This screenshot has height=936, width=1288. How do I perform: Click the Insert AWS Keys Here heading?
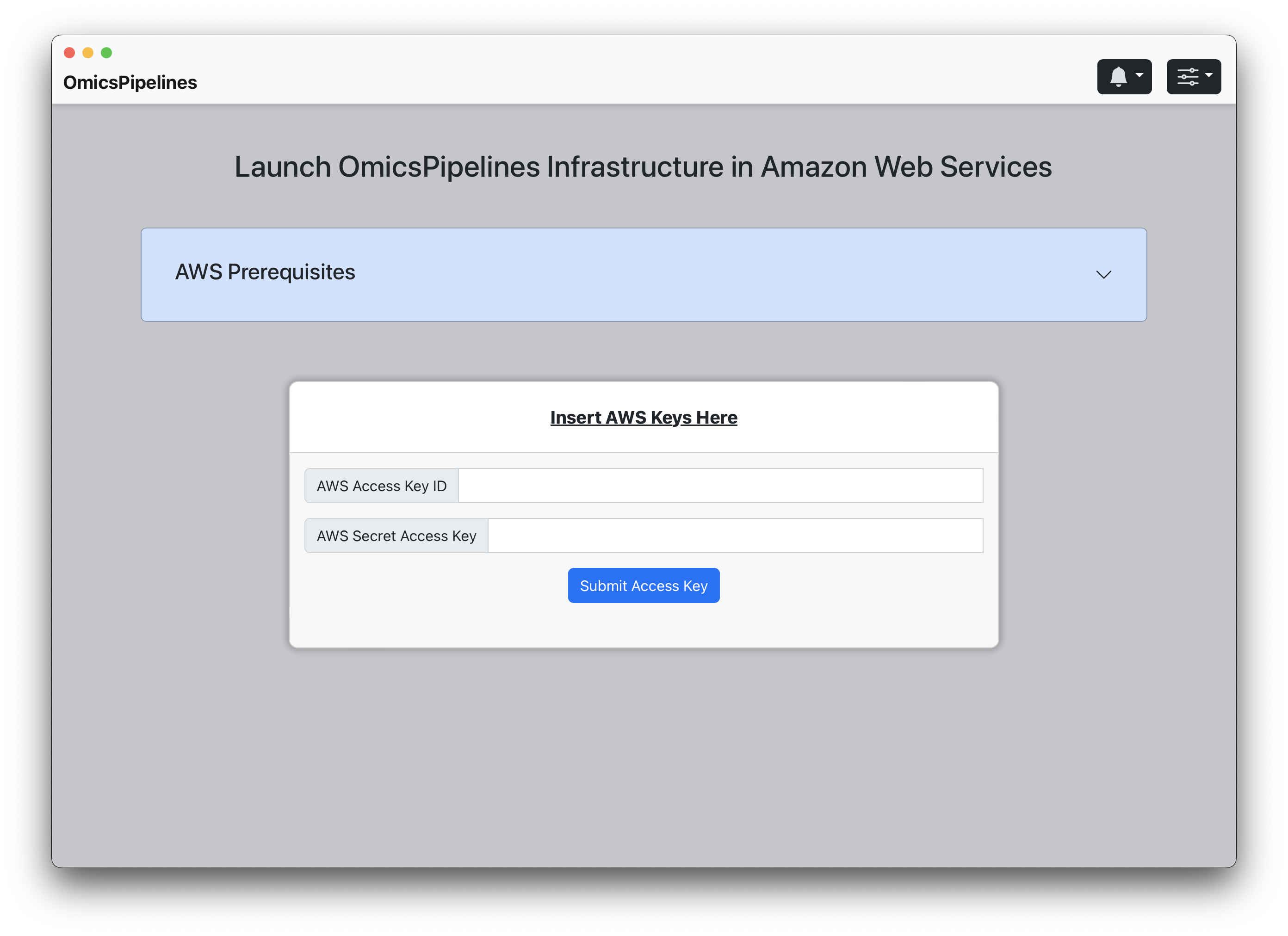click(x=644, y=418)
